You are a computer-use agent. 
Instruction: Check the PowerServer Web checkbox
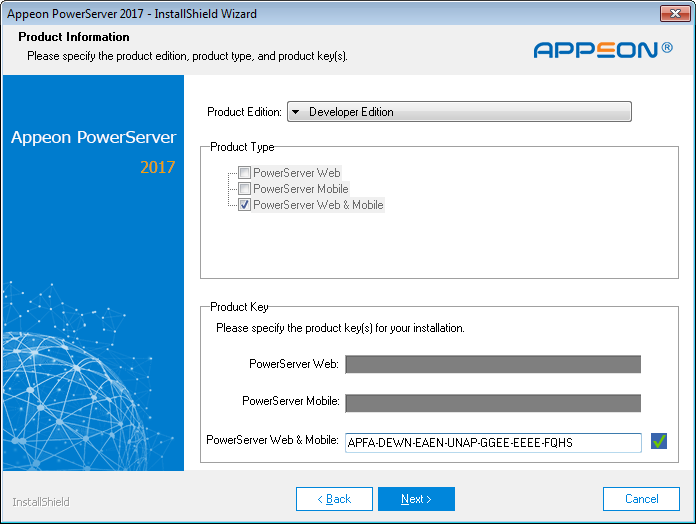click(244, 173)
